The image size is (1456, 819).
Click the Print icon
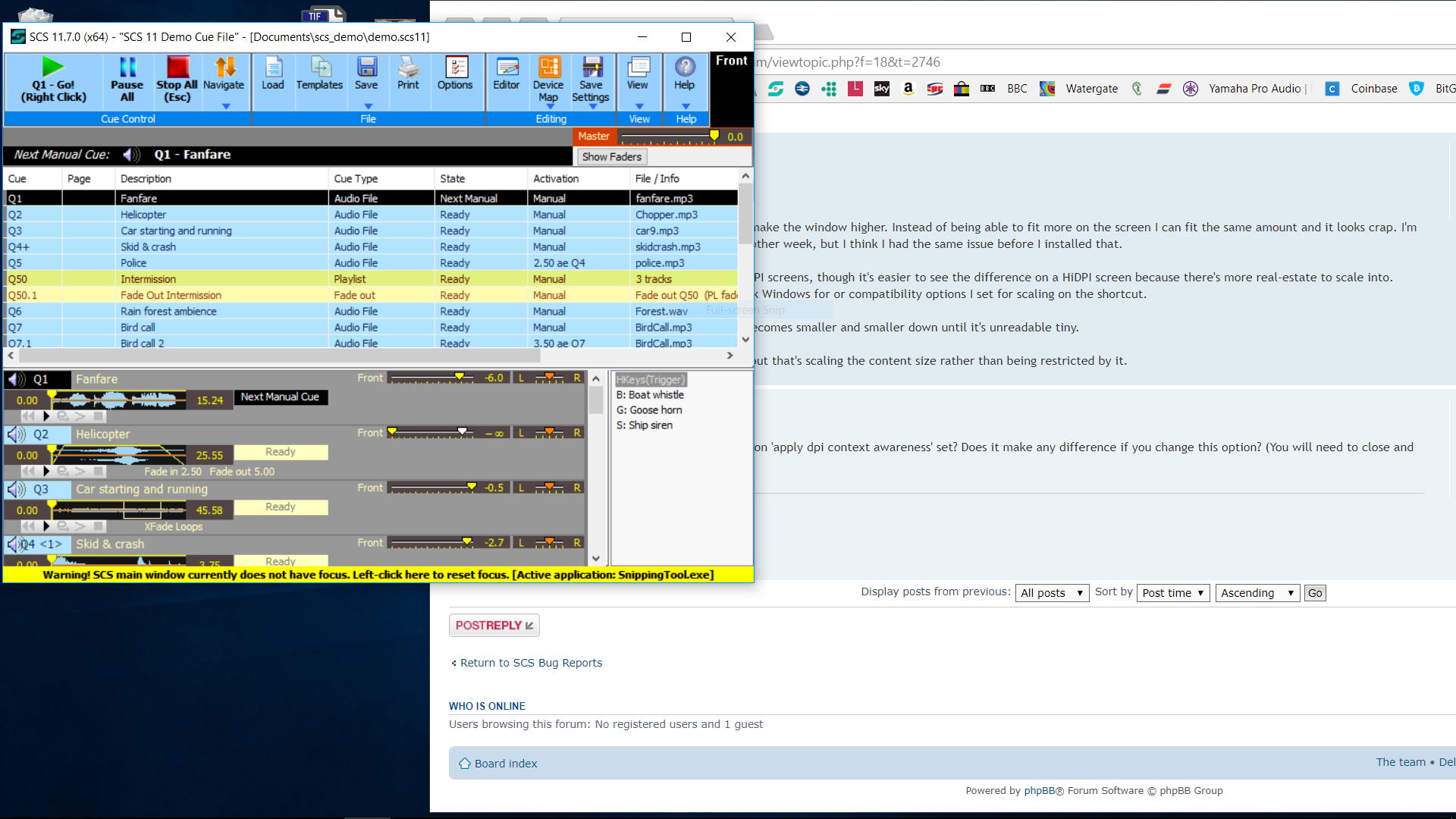click(408, 68)
